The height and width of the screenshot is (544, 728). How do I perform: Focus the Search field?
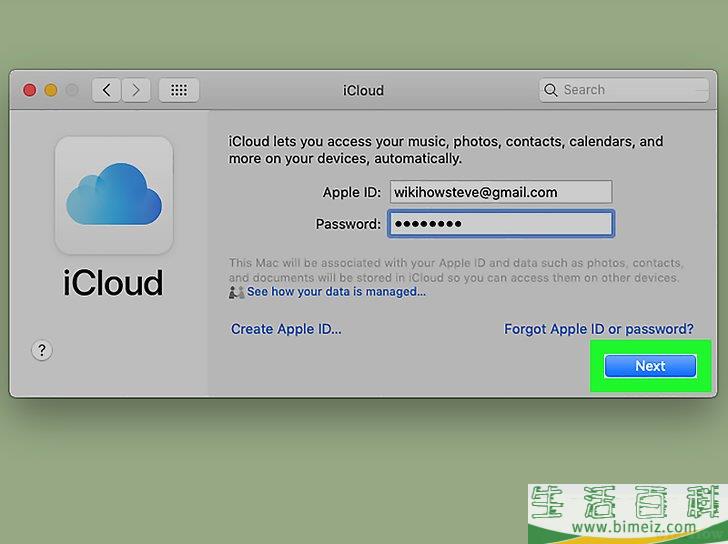coord(624,90)
